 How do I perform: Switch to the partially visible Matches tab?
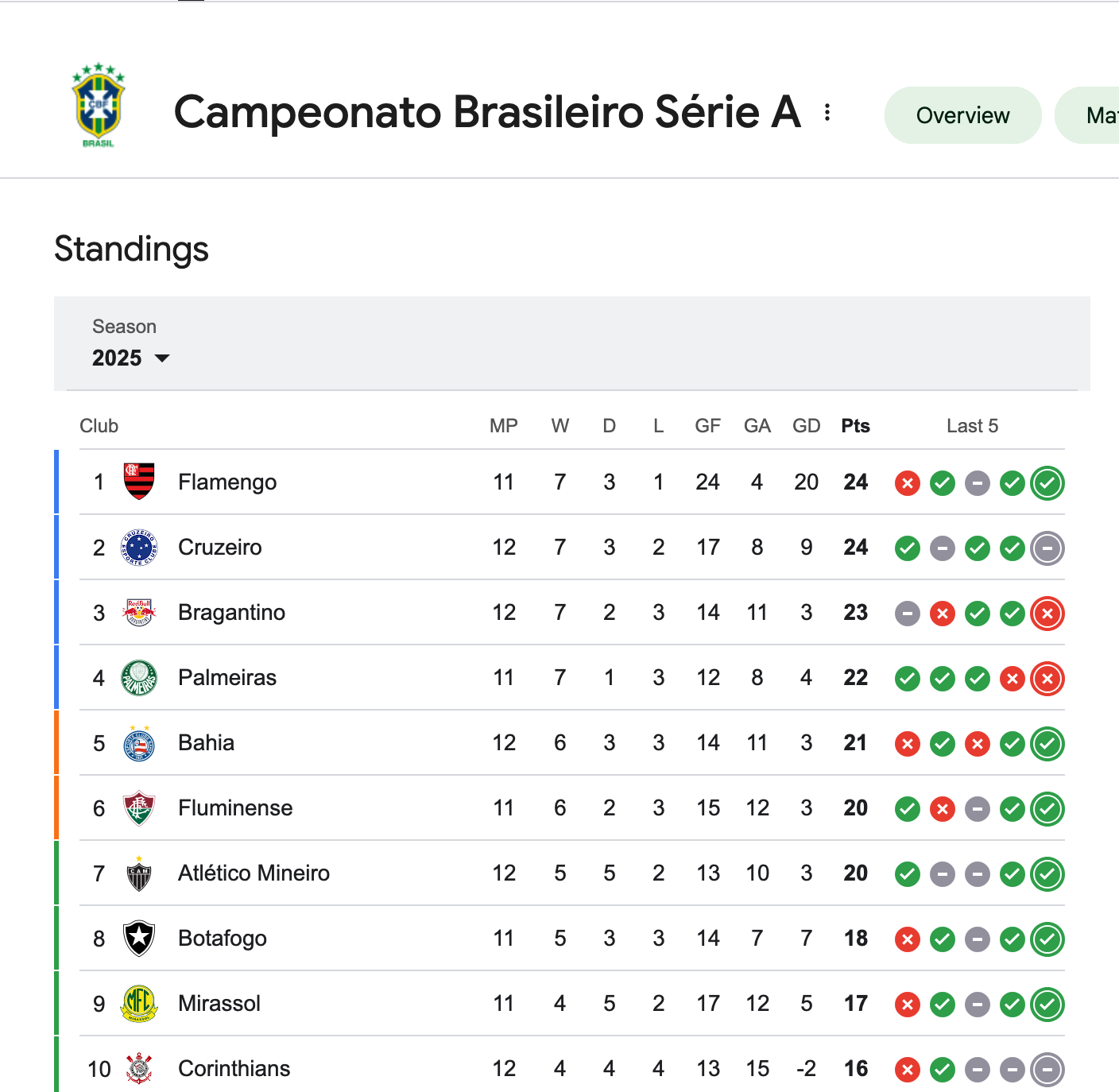coord(1089,115)
